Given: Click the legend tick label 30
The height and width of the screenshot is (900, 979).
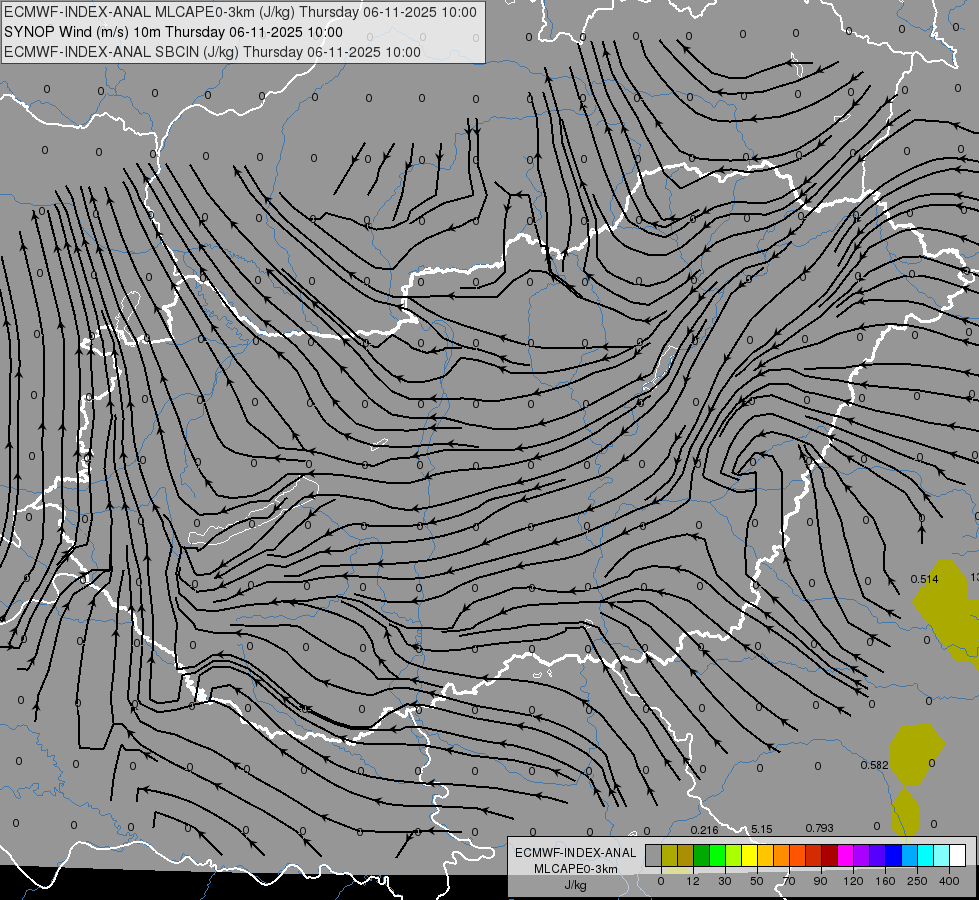Looking at the screenshot, I should click(725, 881).
